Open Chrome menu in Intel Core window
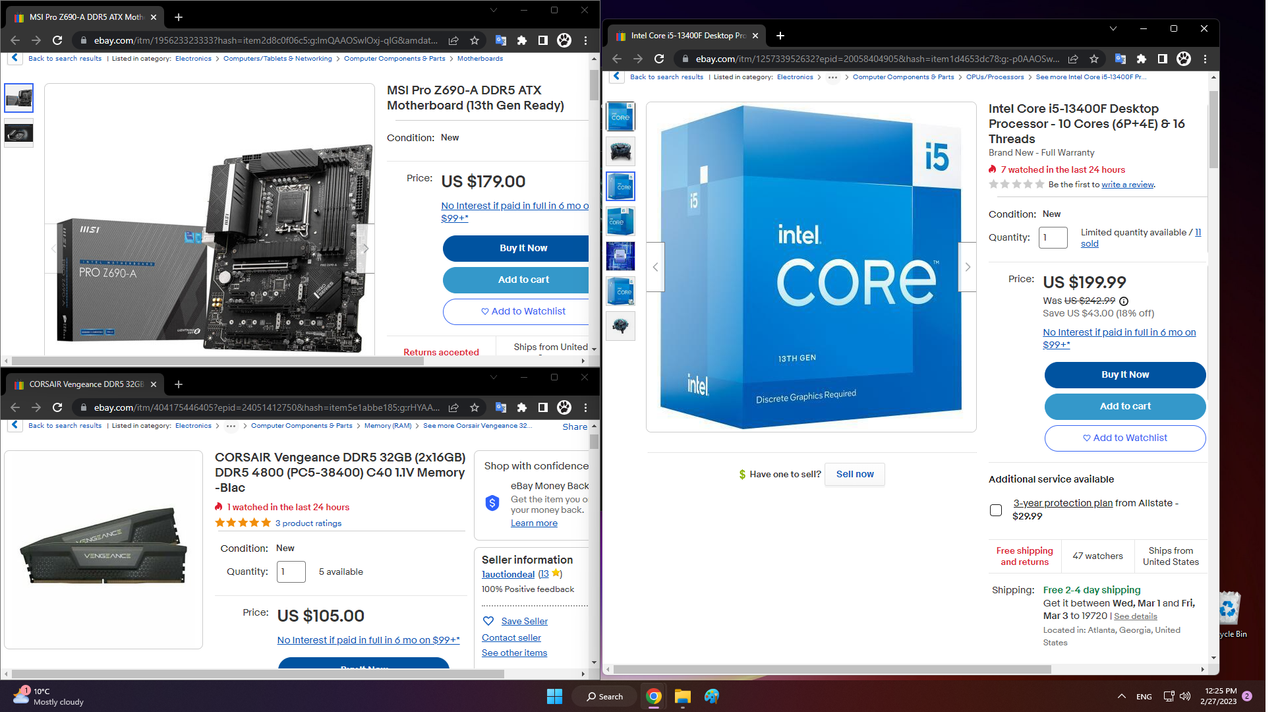 click(1206, 59)
